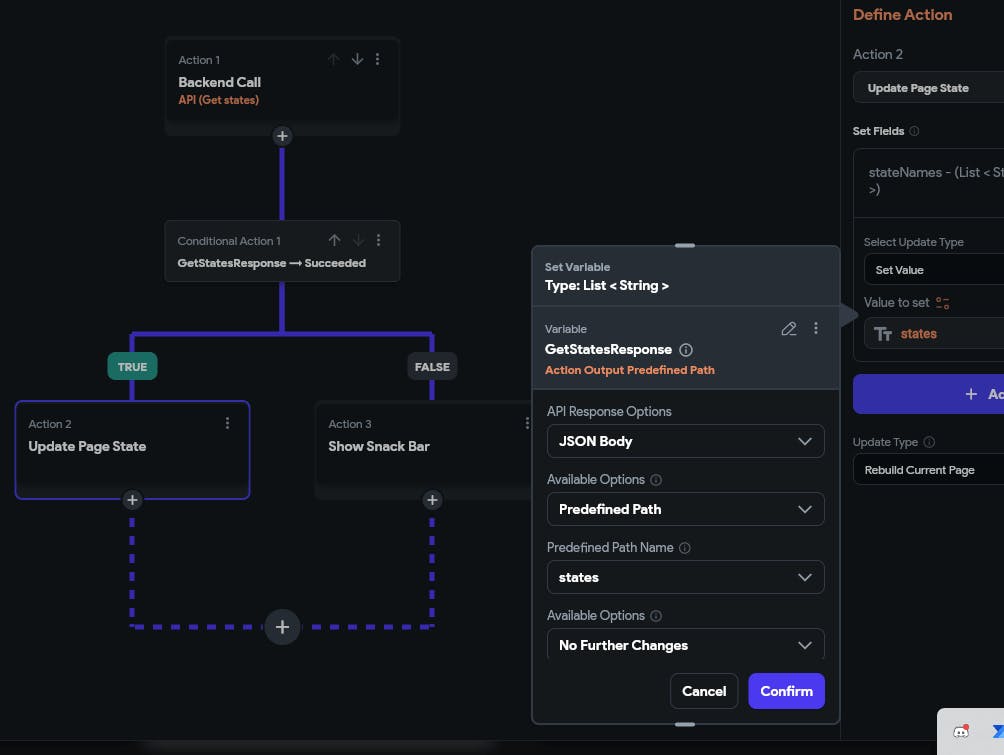
Task: Open Action 1 three-dot options menu
Action: [x=378, y=60]
